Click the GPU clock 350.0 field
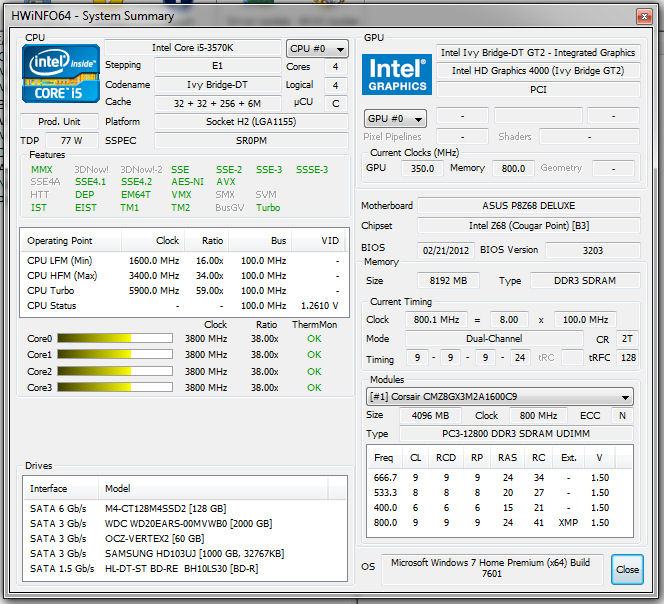This screenshot has width=664, height=604. pos(422,169)
